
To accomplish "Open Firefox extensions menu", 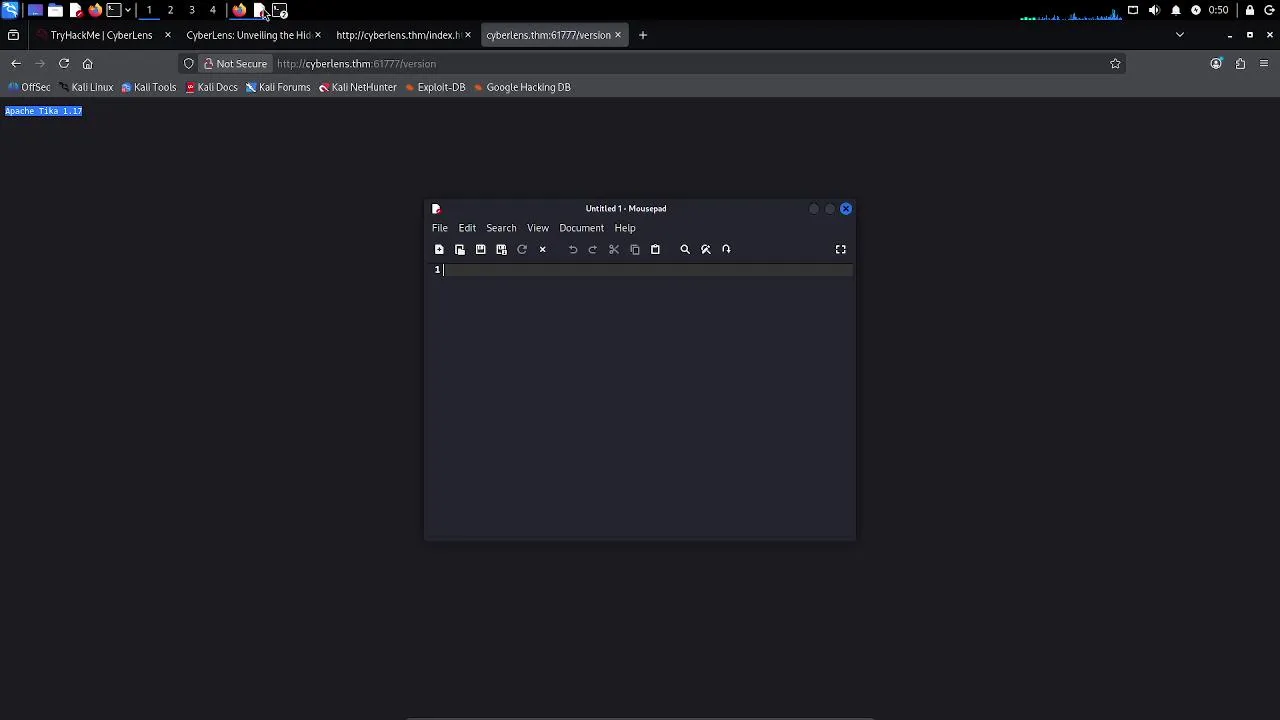I will point(1240,64).
